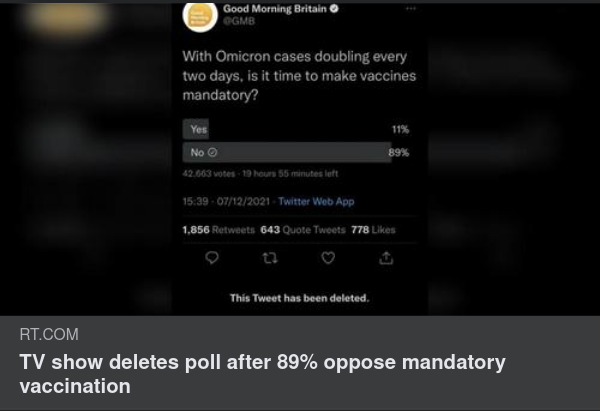Click the retweet arrows icon
The image size is (600, 411).
tap(268, 258)
